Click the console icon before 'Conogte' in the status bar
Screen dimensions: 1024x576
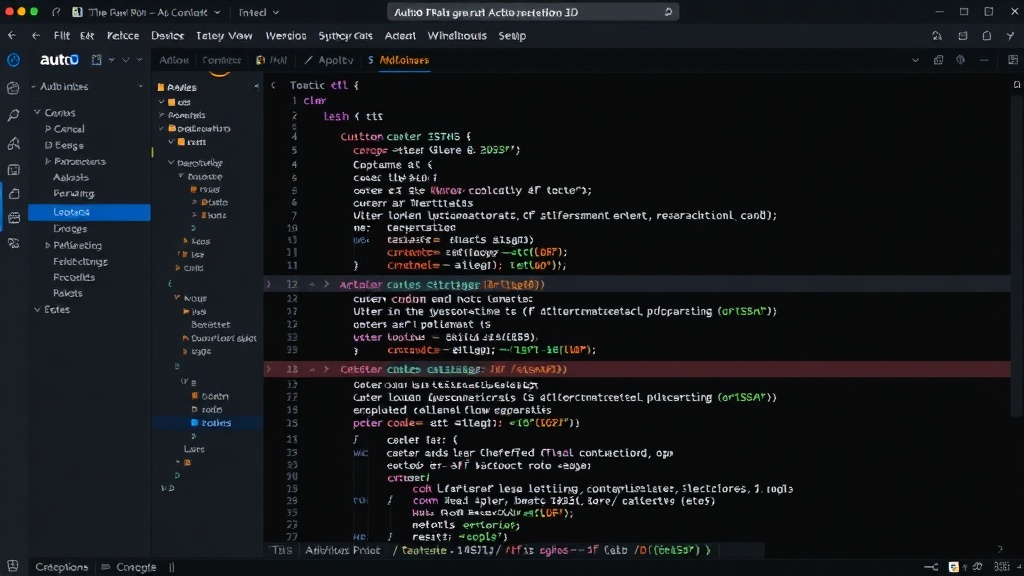tap(106, 567)
